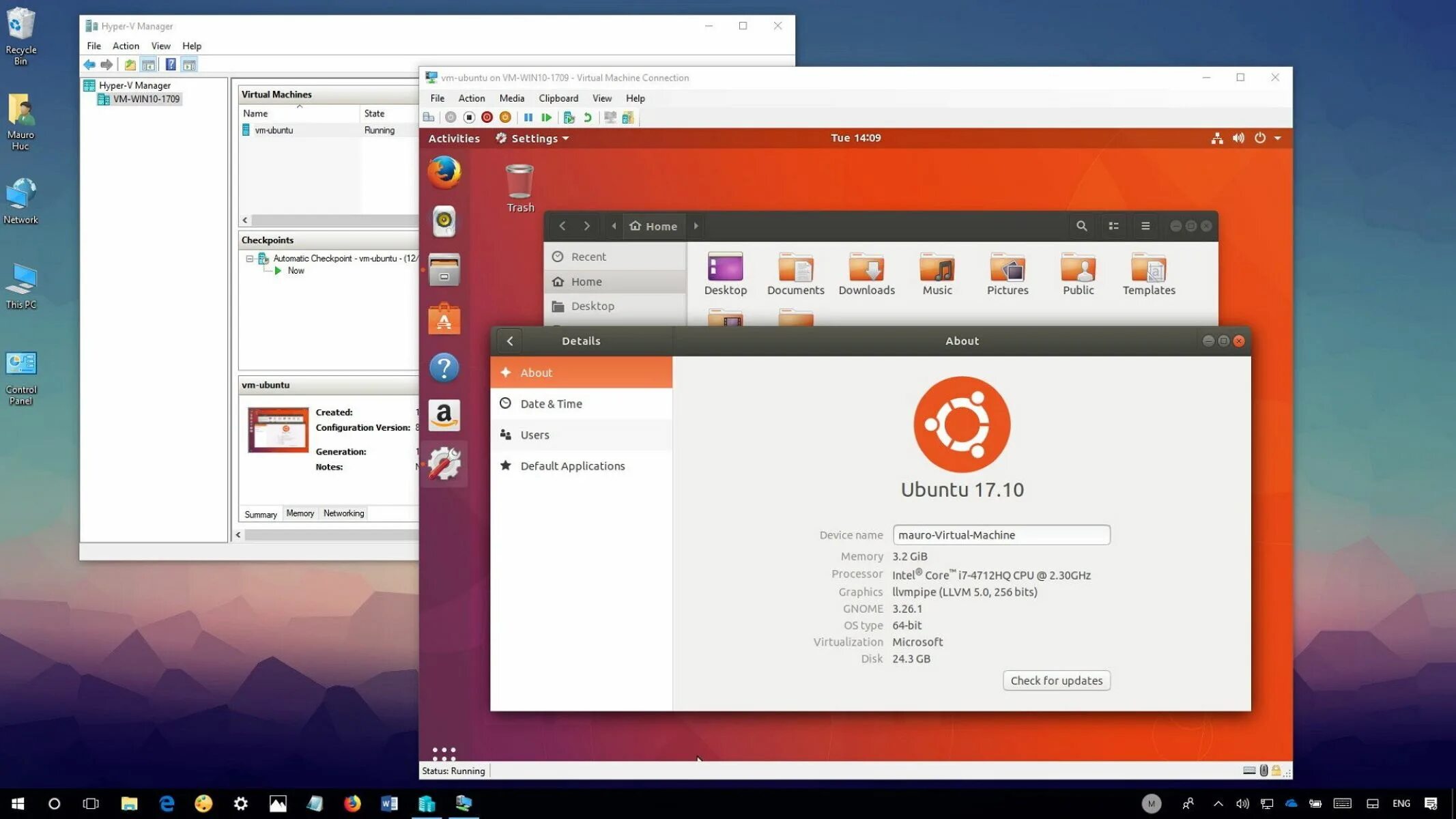Click the file manager icon in Ubuntu dock

tap(443, 271)
